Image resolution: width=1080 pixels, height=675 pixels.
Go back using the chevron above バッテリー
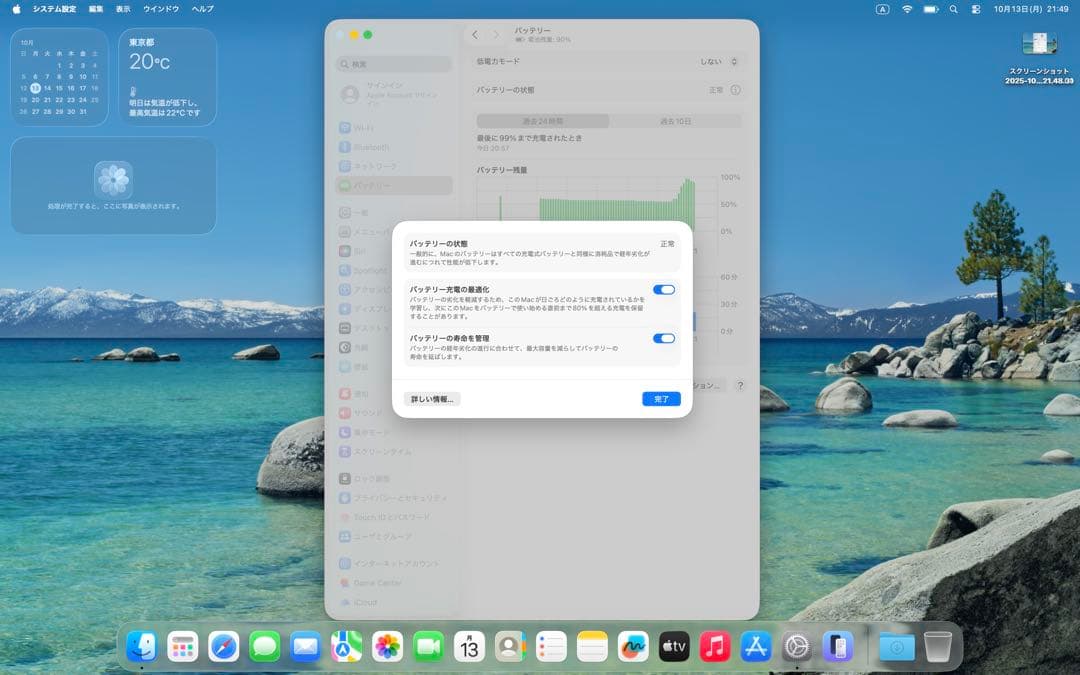475,33
